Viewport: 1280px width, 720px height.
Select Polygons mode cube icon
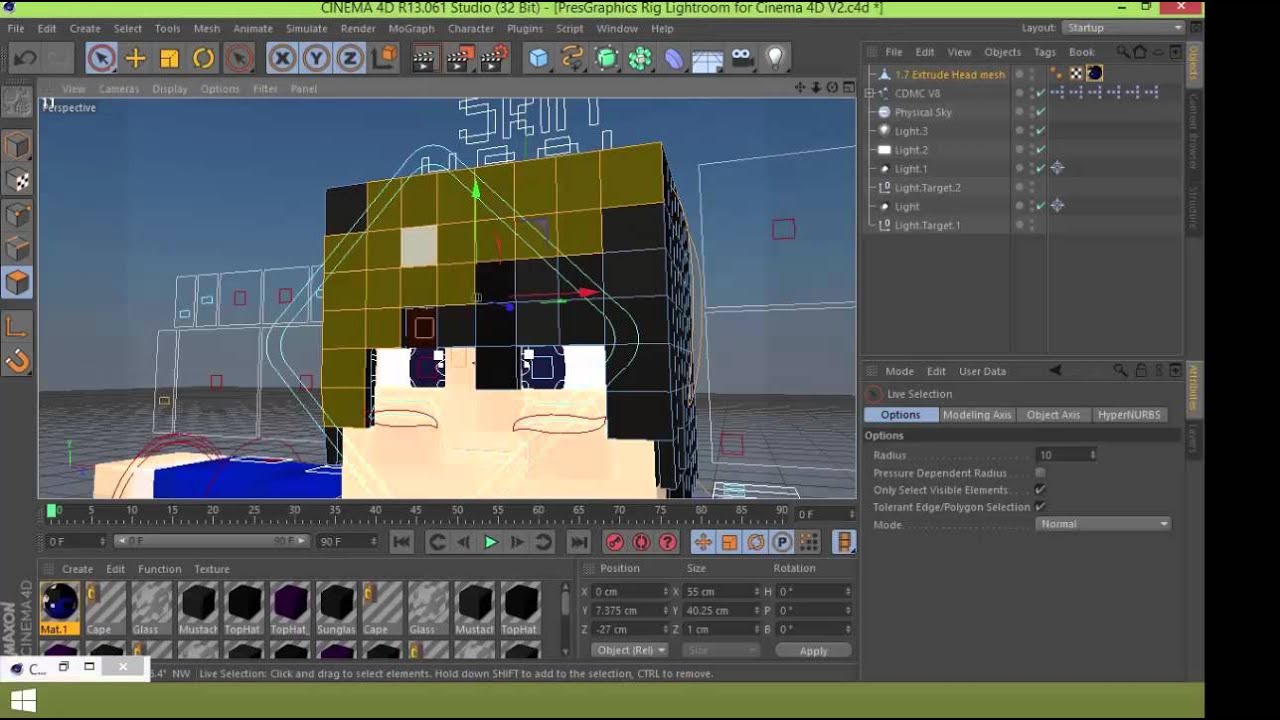17,282
